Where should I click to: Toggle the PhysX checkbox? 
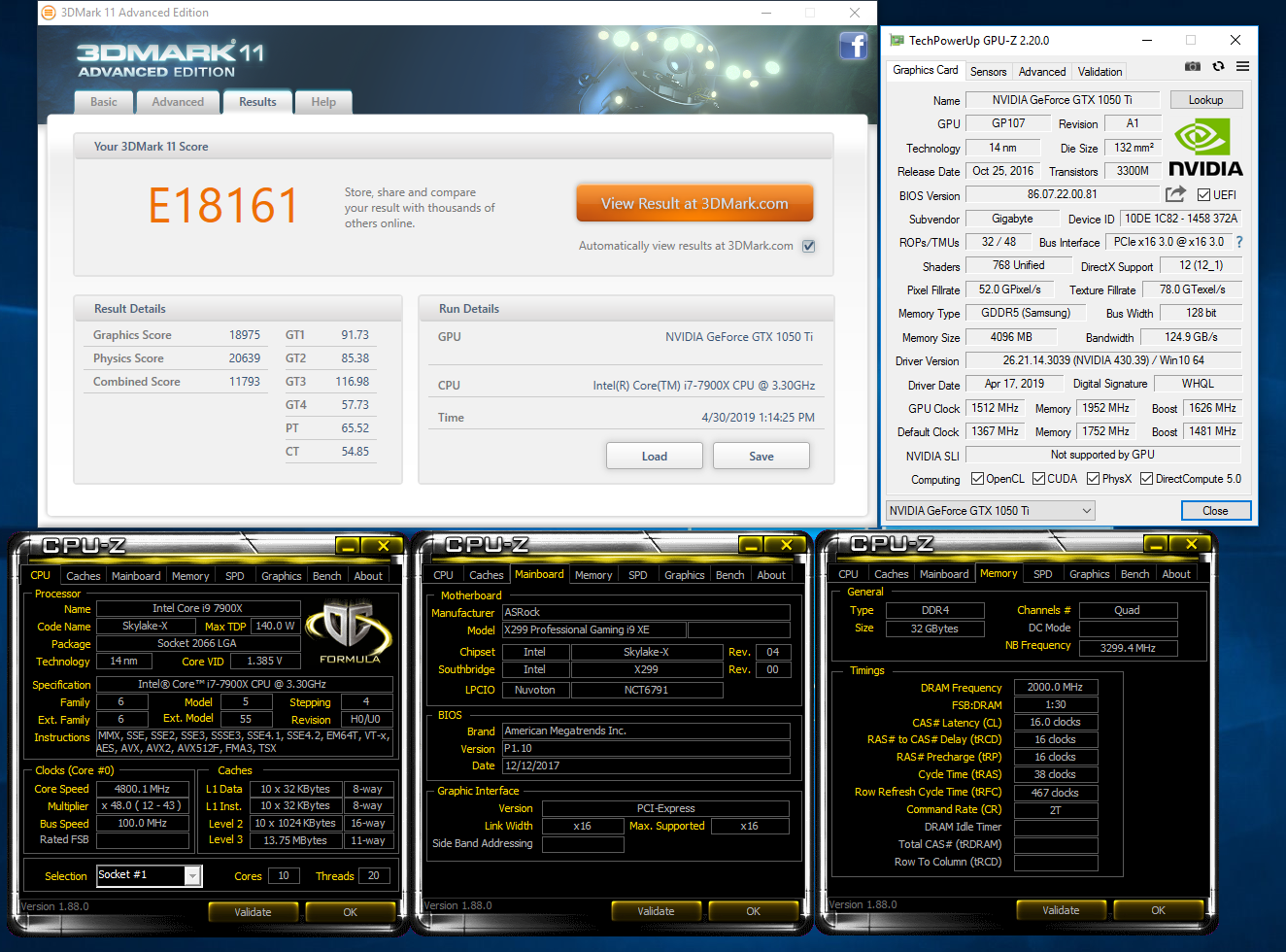pos(1093,479)
